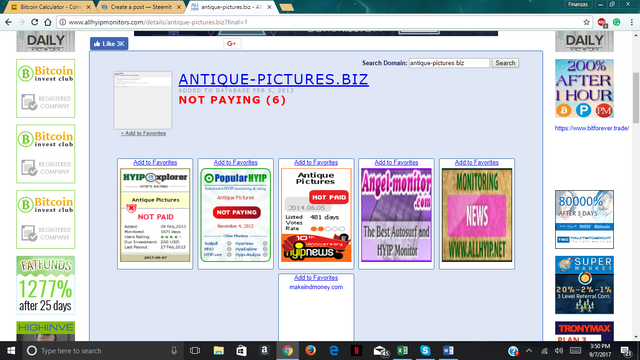Bookmark this page with the star
This screenshot has height=360, width=640.
pos(587,22)
